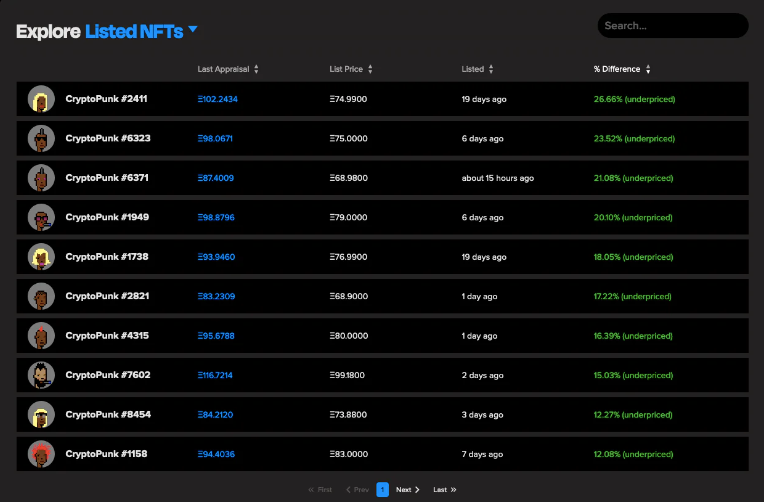Open appraisal value Ξ95.6788

216,336
